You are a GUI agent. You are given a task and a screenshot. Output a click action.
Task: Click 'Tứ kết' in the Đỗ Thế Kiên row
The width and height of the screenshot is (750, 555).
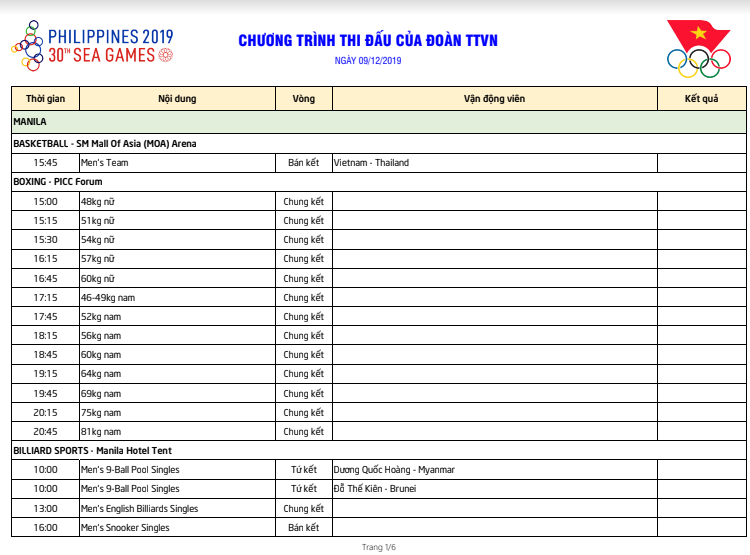point(304,489)
